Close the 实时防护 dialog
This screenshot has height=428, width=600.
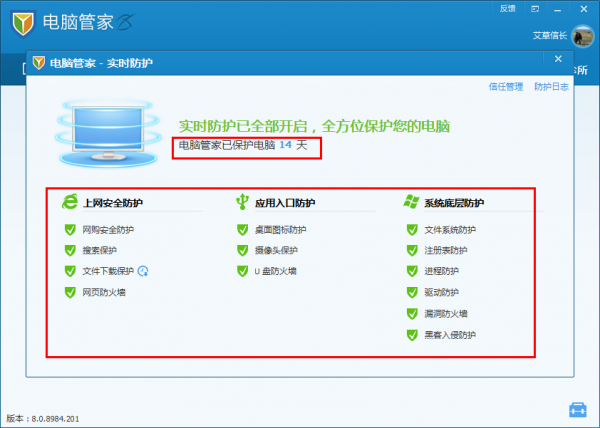[558, 59]
